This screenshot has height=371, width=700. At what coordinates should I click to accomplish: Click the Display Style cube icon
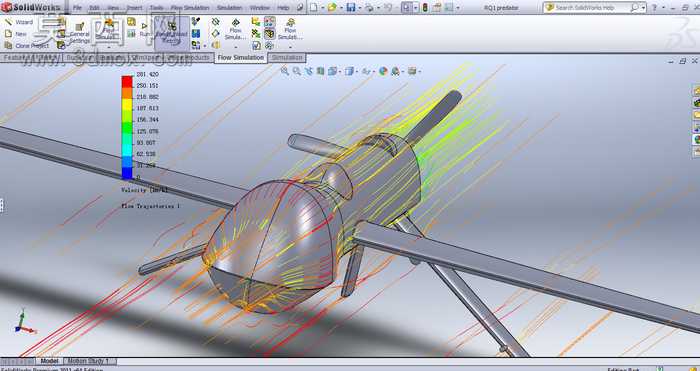349,71
